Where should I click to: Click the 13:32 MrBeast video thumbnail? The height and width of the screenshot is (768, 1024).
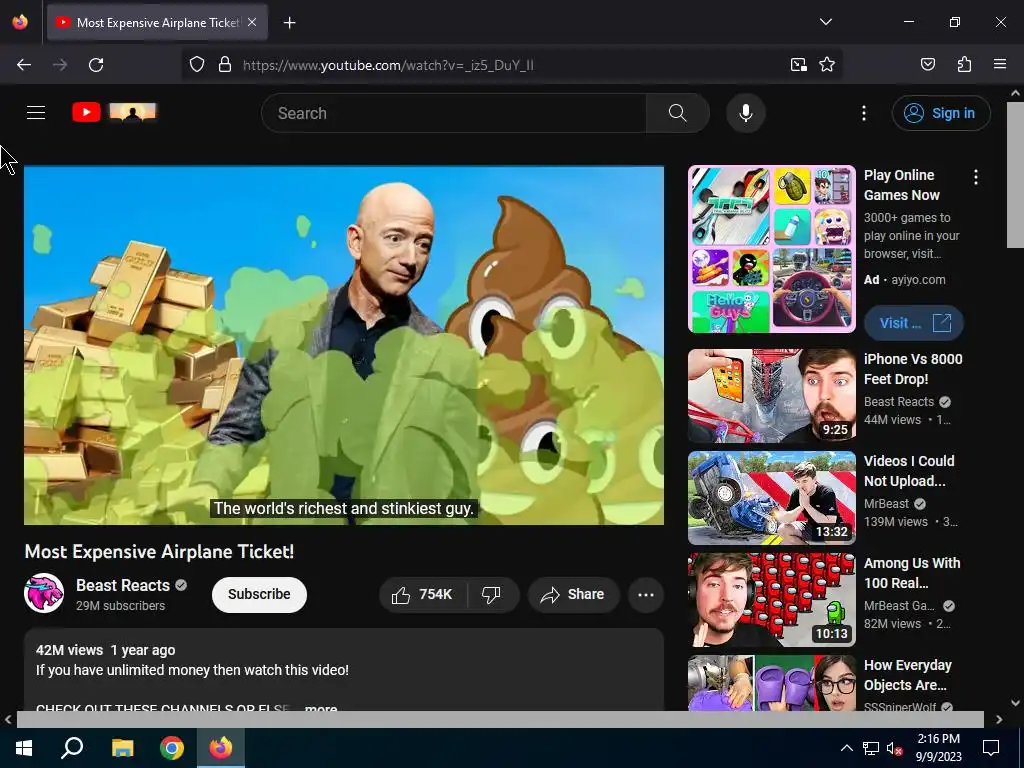pyautogui.click(x=771, y=498)
